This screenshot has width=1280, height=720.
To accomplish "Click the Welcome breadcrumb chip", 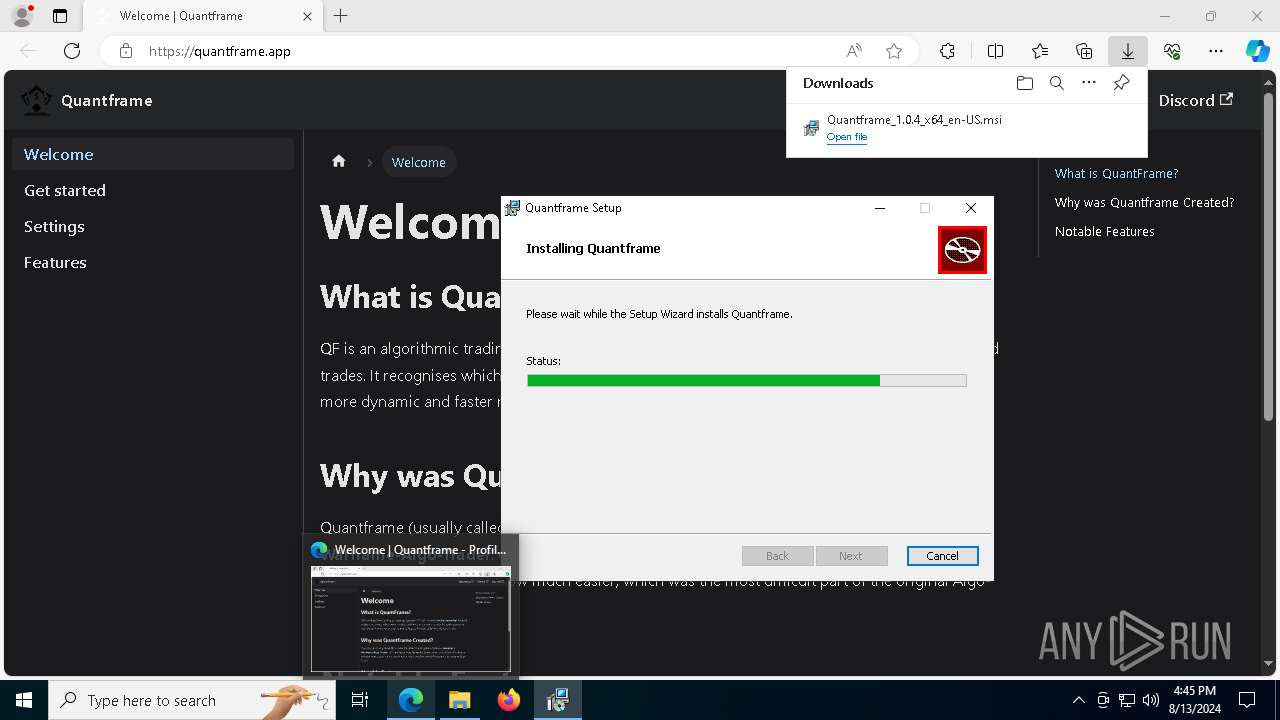I will (418, 162).
